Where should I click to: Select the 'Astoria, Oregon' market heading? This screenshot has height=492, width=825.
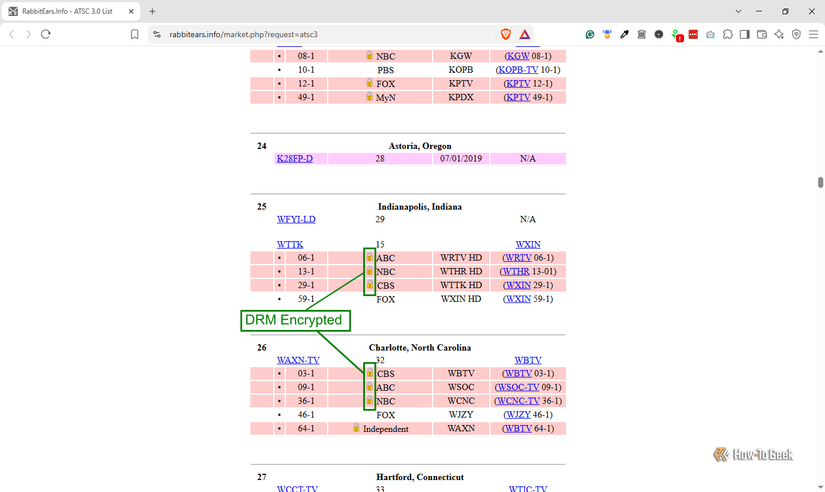pyautogui.click(x=420, y=146)
